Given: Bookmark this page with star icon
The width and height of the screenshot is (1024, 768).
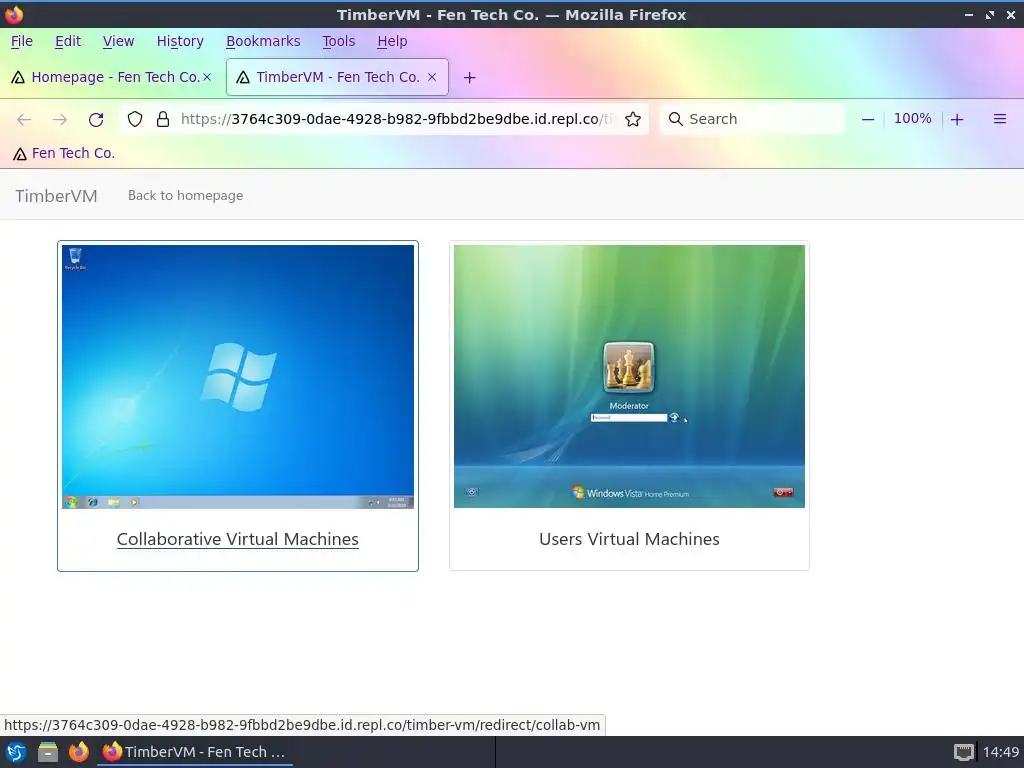Looking at the screenshot, I should [632, 119].
